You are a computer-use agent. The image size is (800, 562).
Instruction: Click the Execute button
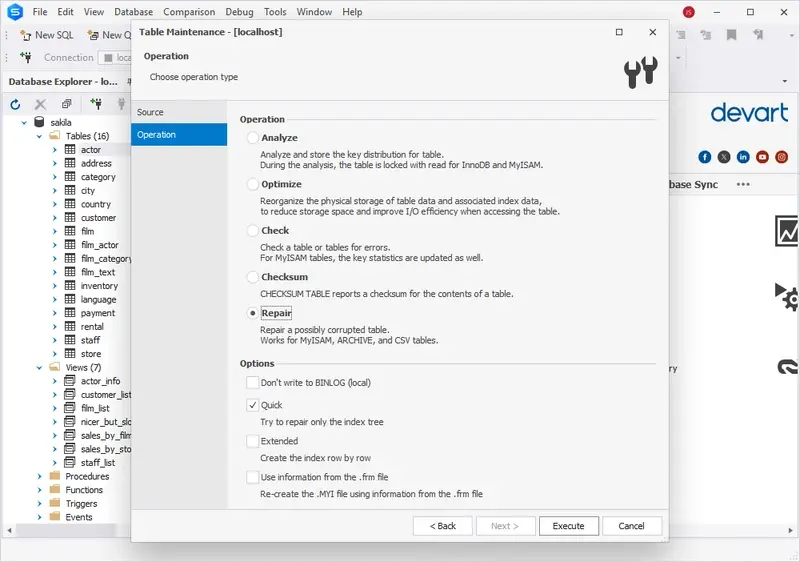click(568, 526)
